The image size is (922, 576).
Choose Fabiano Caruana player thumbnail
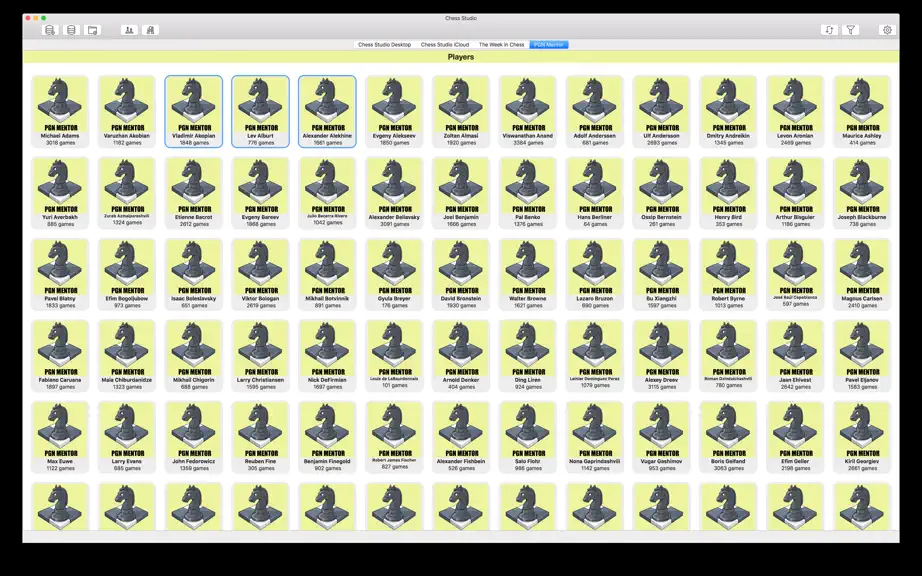tap(60, 356)
